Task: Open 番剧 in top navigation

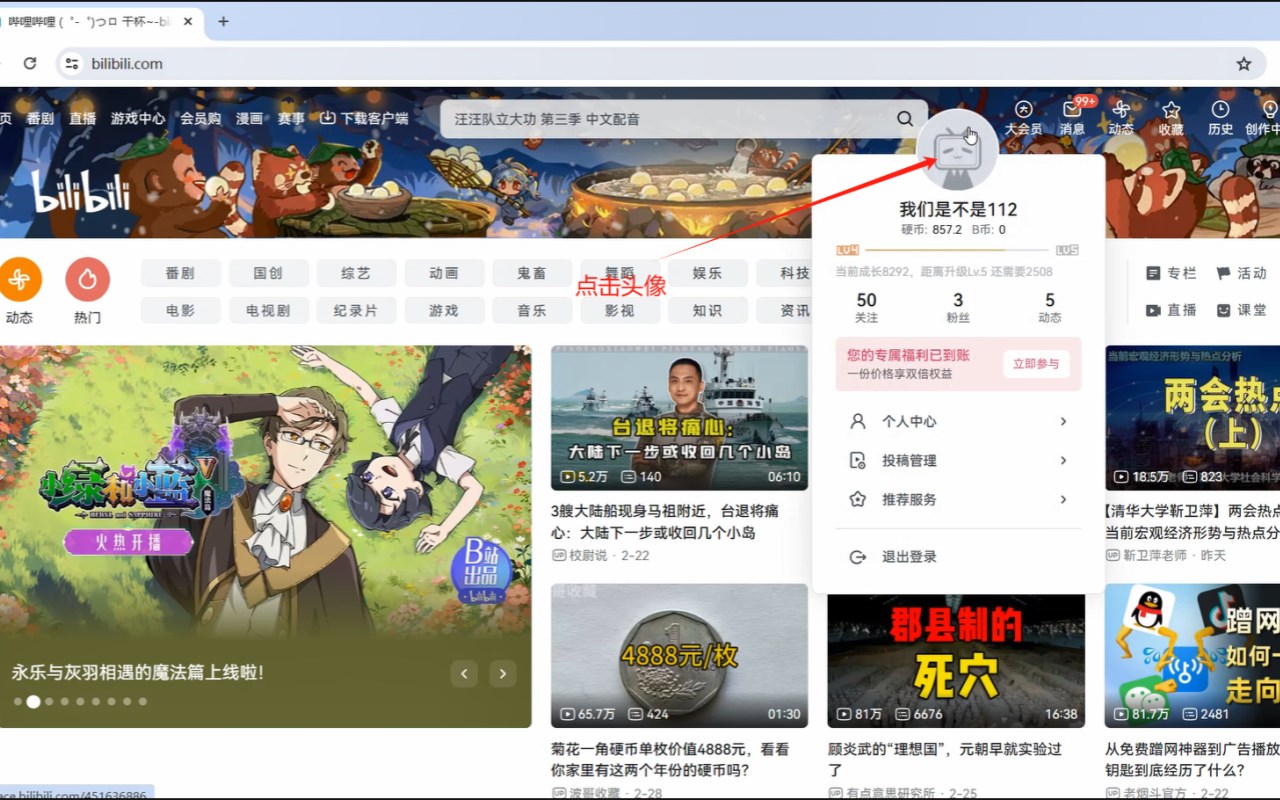Action: [40, 118]
